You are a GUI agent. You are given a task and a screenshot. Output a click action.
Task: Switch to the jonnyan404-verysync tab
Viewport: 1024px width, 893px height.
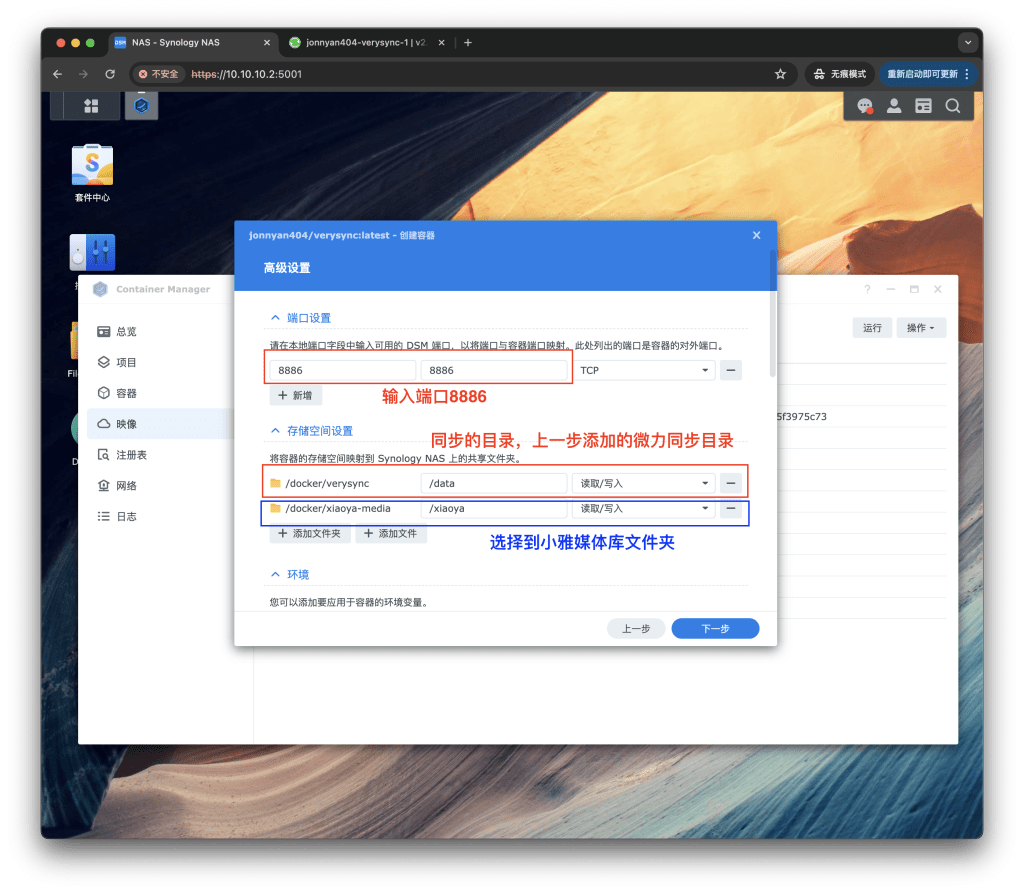pos(366,42)
